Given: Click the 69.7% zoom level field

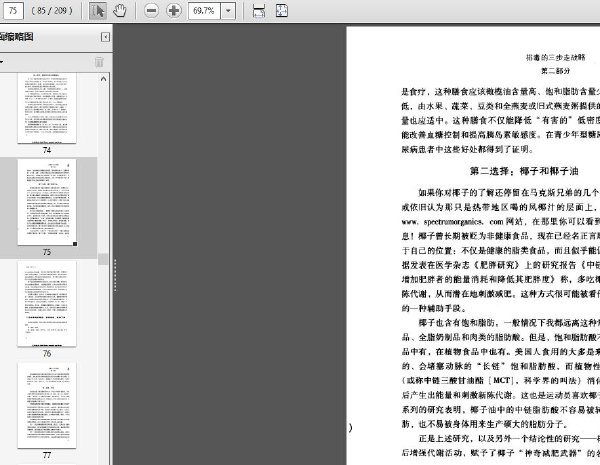Looking at the screenshot, I should coord(204,11).
